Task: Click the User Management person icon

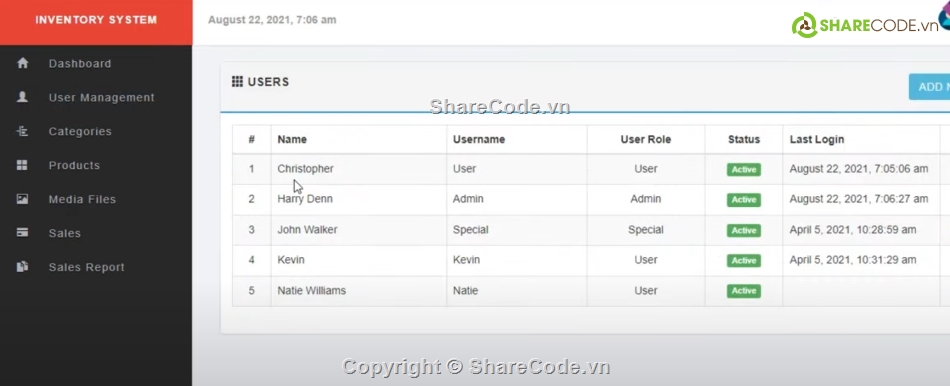Action: click(x=22, y=97)
